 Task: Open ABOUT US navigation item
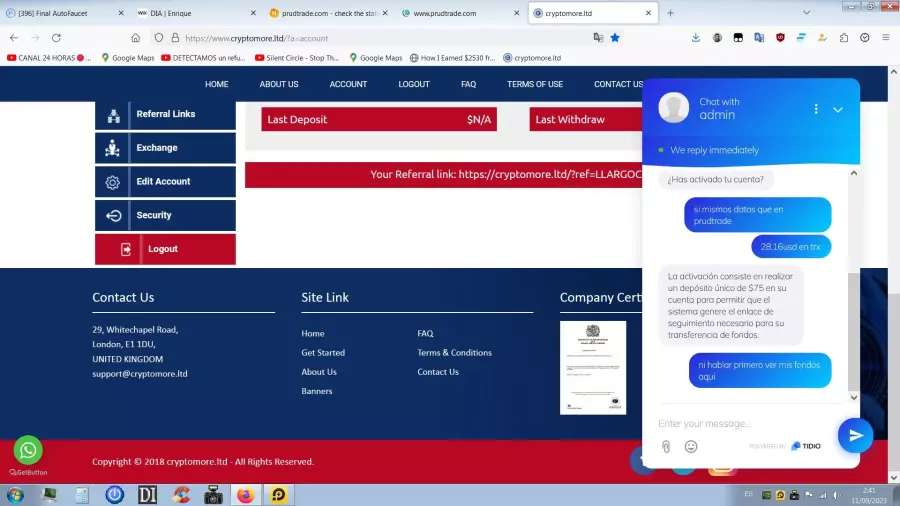tap(279, 84)
